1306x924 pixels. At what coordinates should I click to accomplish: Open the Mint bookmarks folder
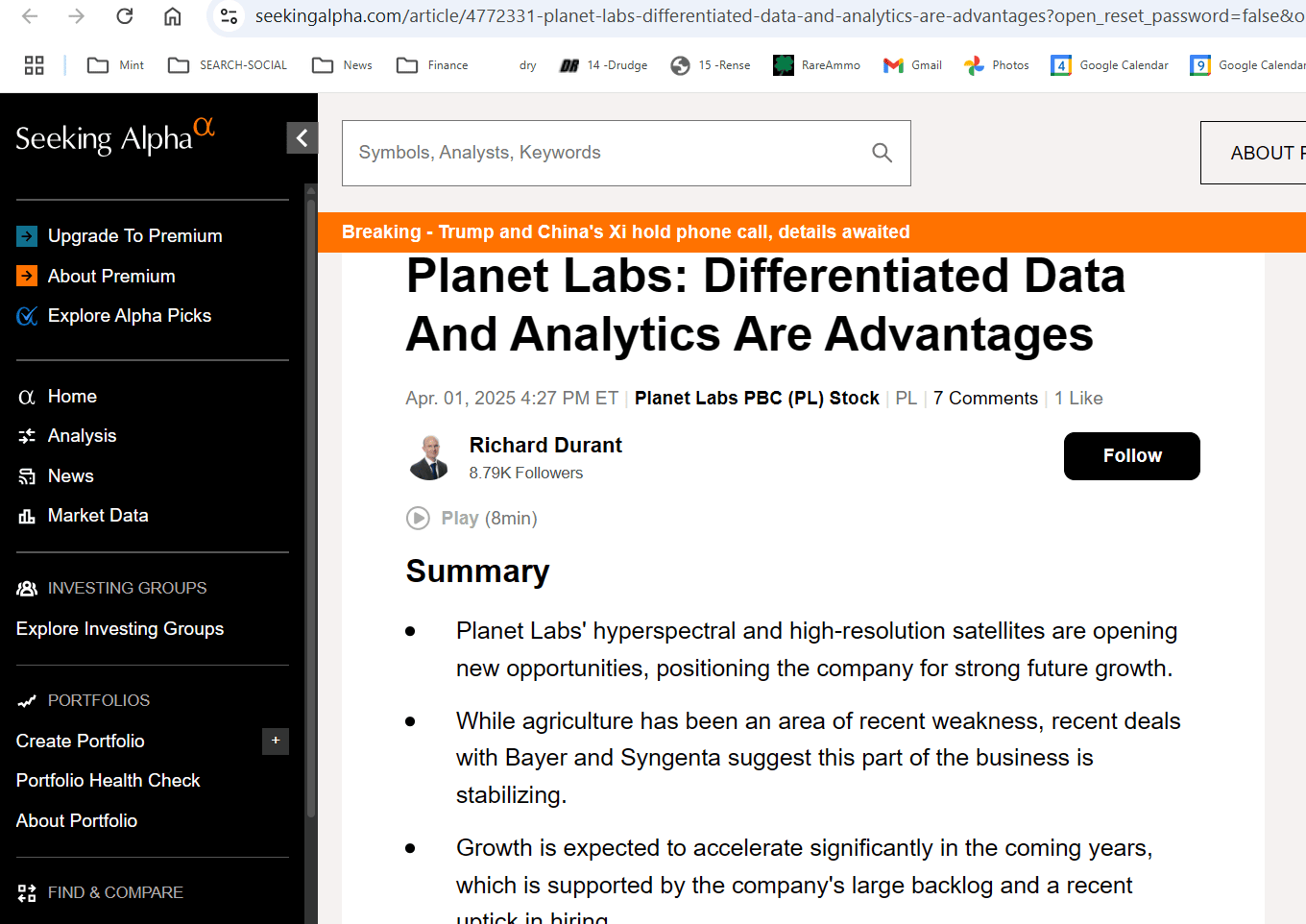[115, 65]
